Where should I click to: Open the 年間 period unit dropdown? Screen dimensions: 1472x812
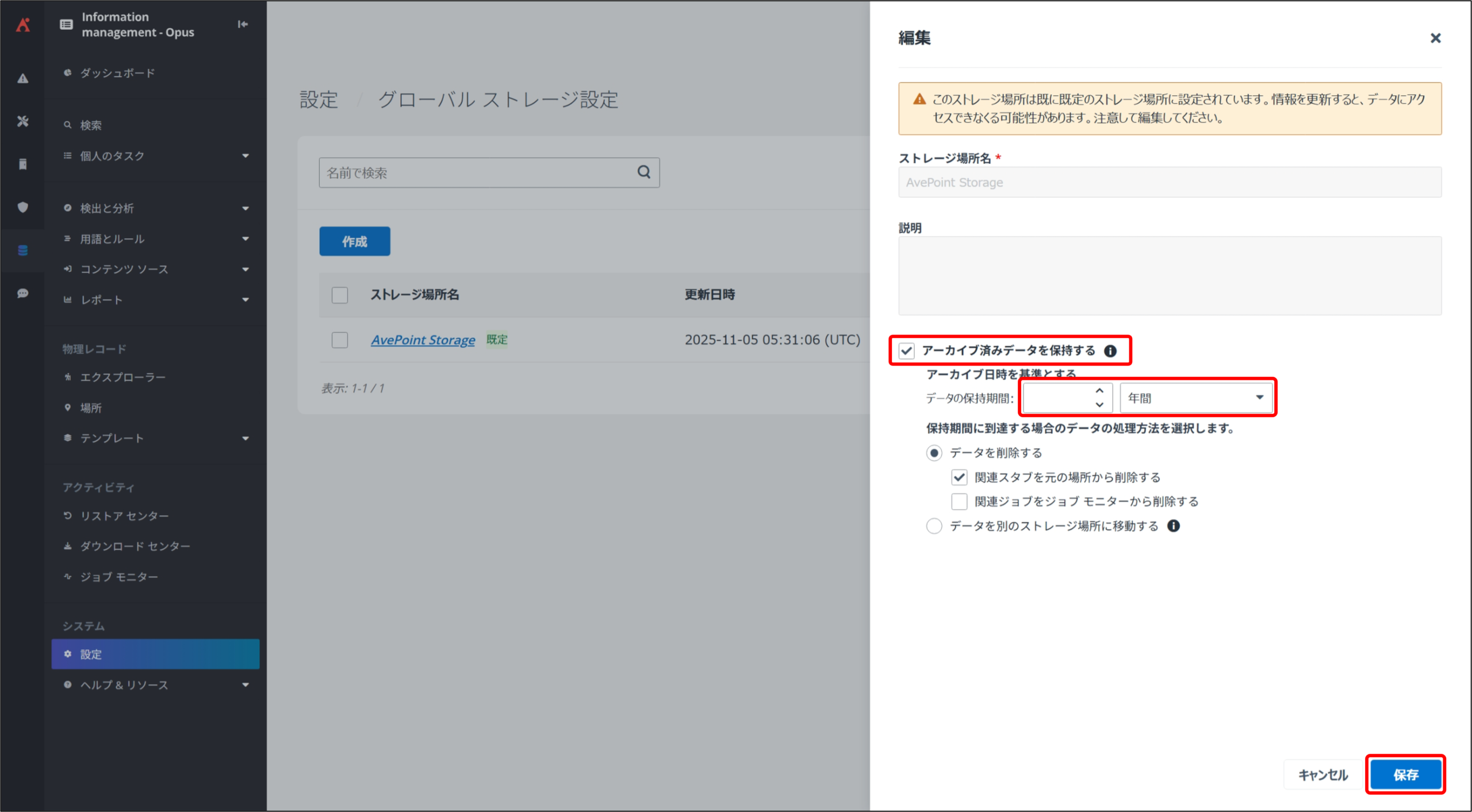point(1196,398)
